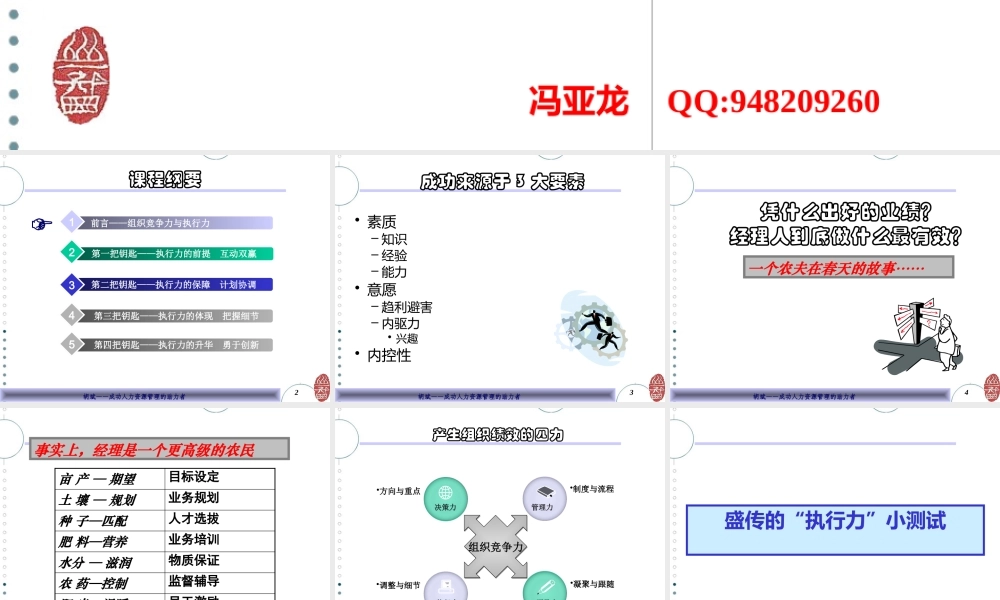
Task: Select the blue bar 第二把钥匙 执行力的保障
Action: click(x=175, y=284)
